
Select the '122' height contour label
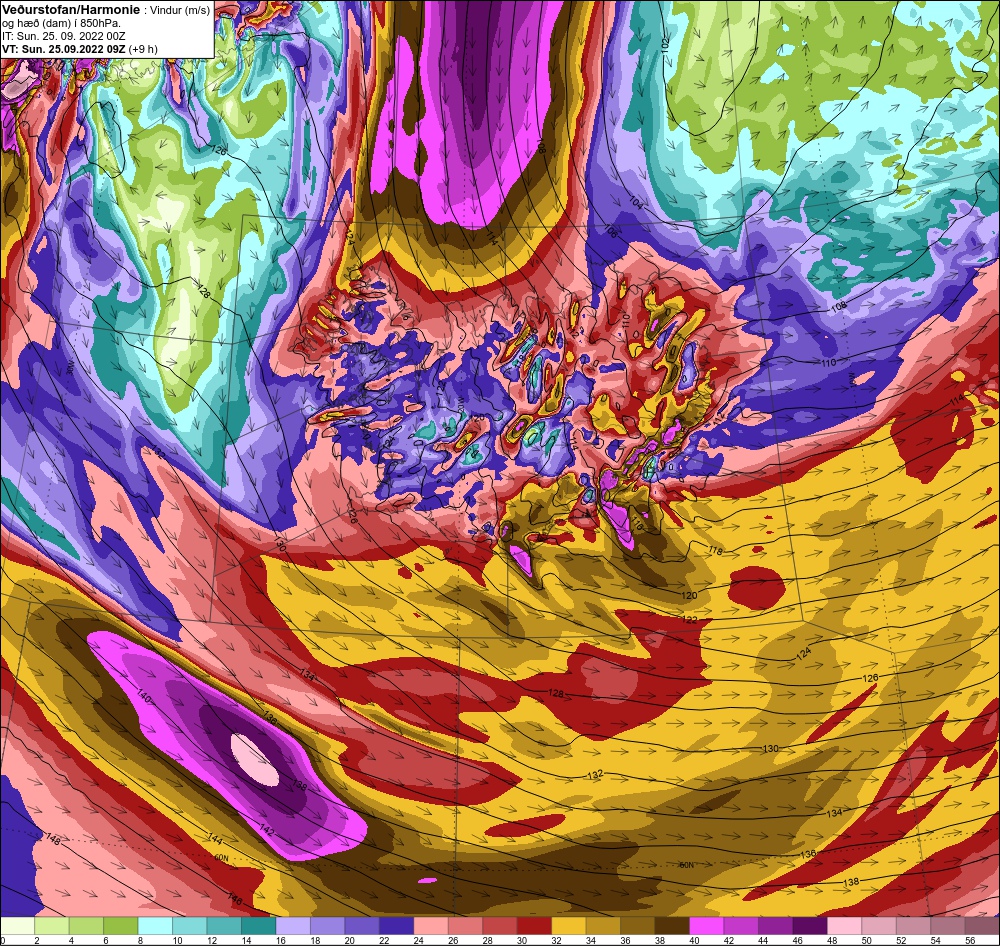tap(690, 619)
